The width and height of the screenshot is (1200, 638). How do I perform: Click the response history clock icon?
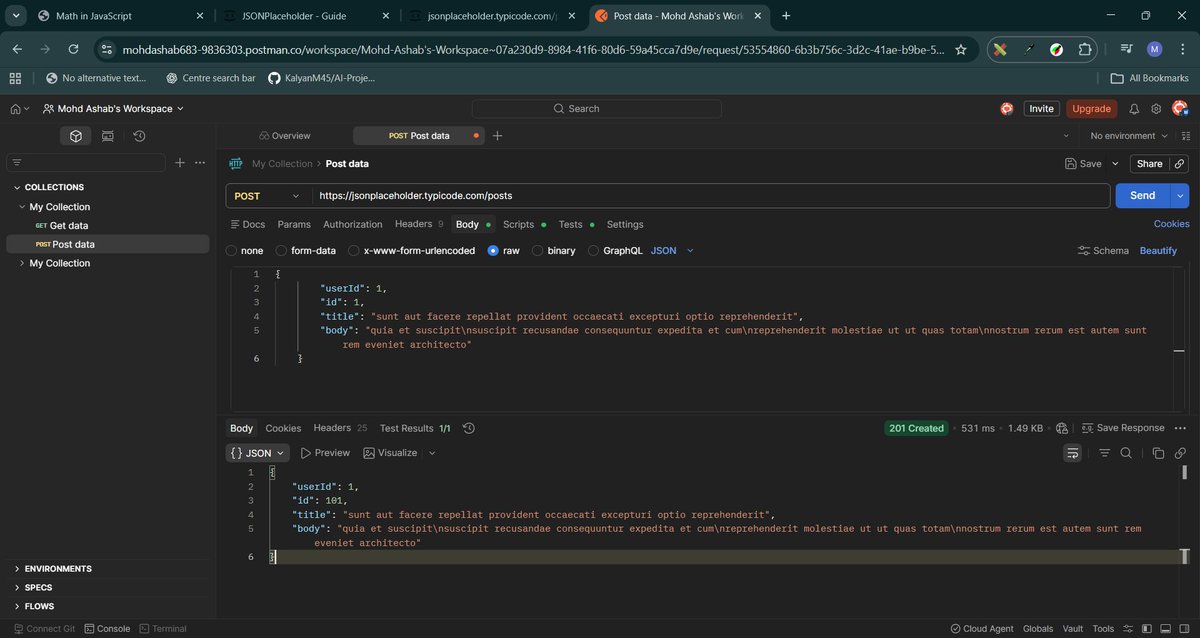point(469,428)
